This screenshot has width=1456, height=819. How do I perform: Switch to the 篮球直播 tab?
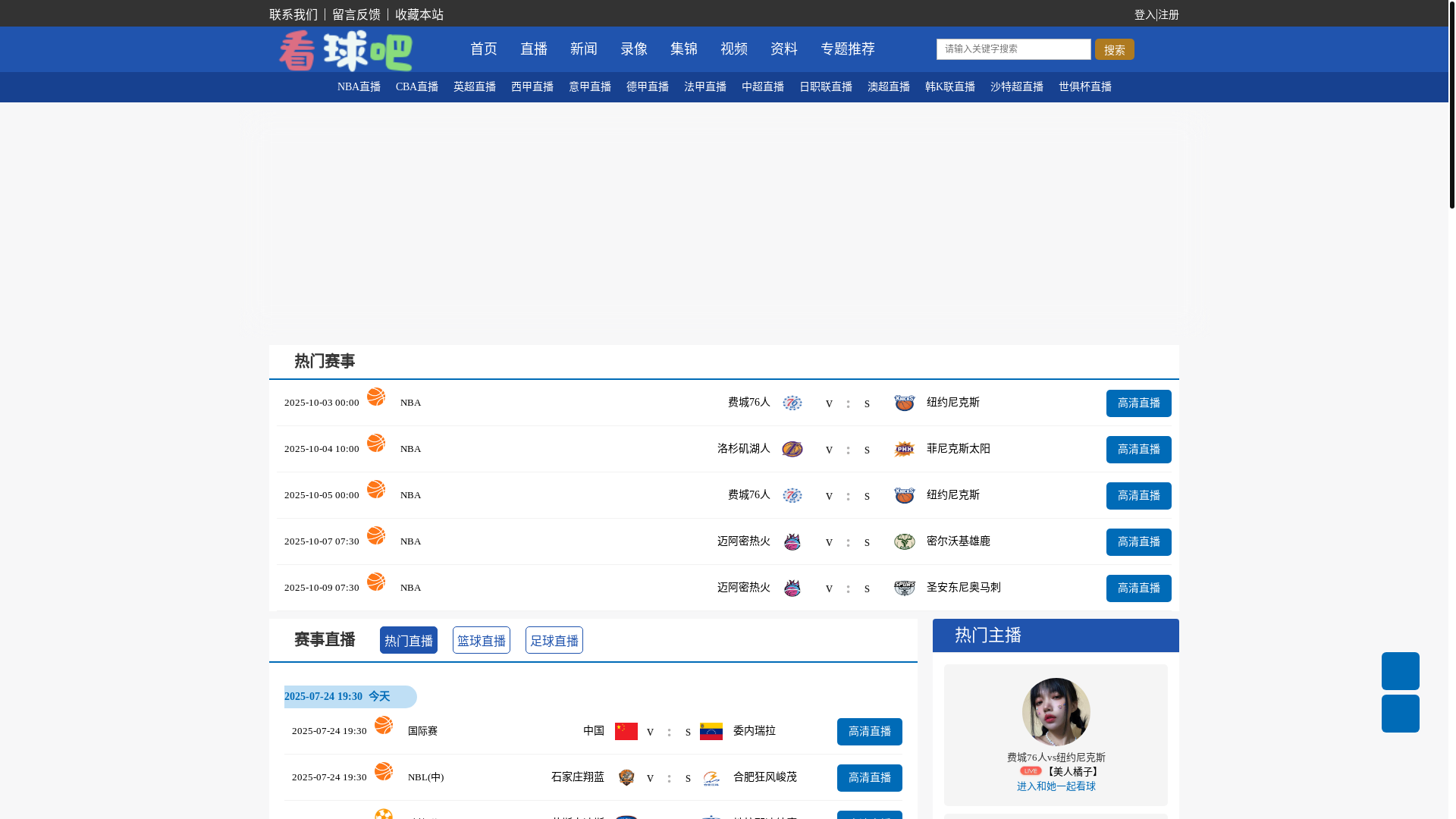coord(482,640)
